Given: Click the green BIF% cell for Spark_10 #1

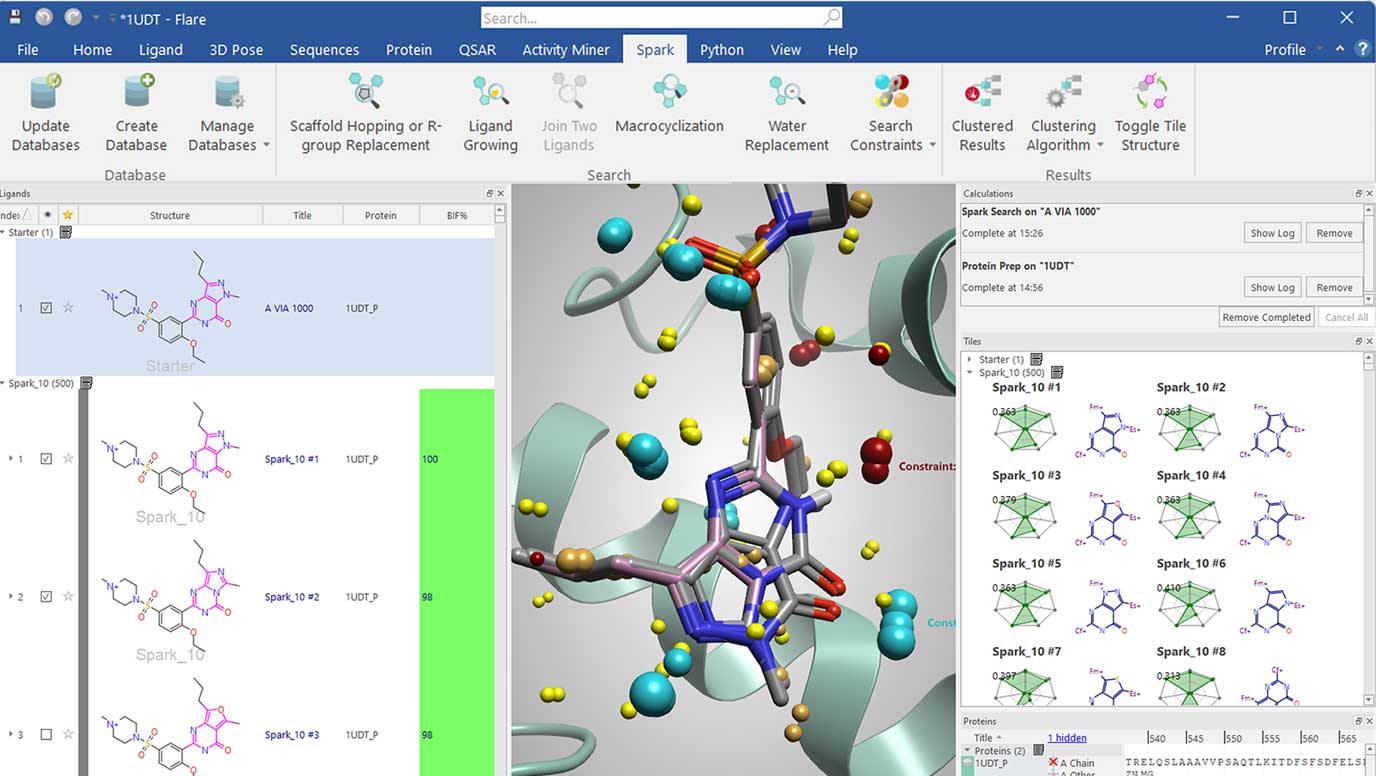Looking at the screenshot, I should click(457, 459).
